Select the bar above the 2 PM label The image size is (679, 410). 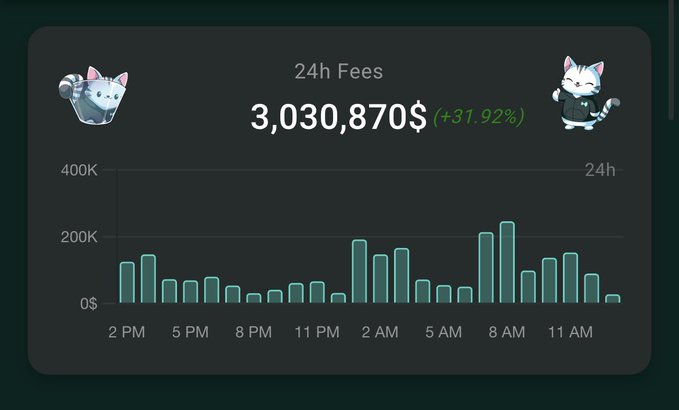[x=127, y=282]
